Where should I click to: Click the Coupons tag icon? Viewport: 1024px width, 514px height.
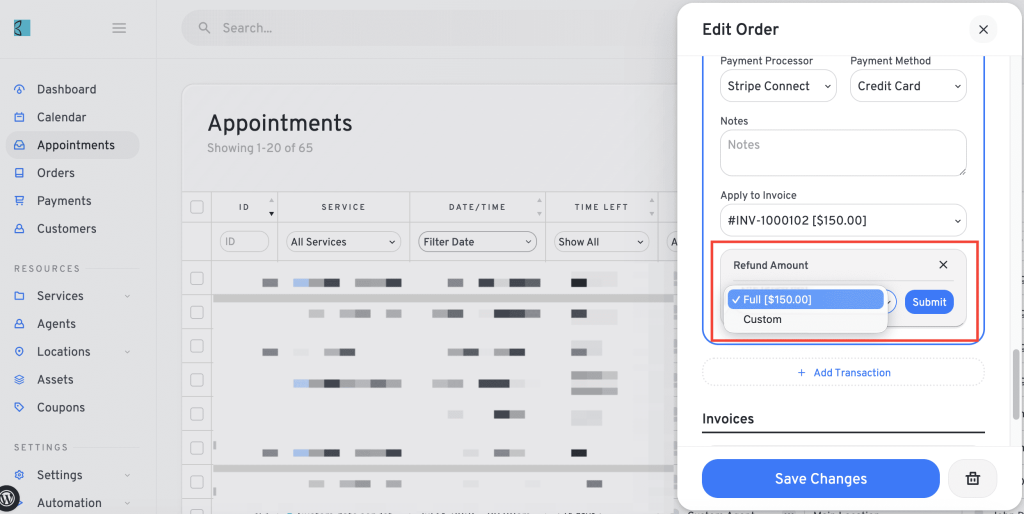pyautogui.click(x=20, y=408)
